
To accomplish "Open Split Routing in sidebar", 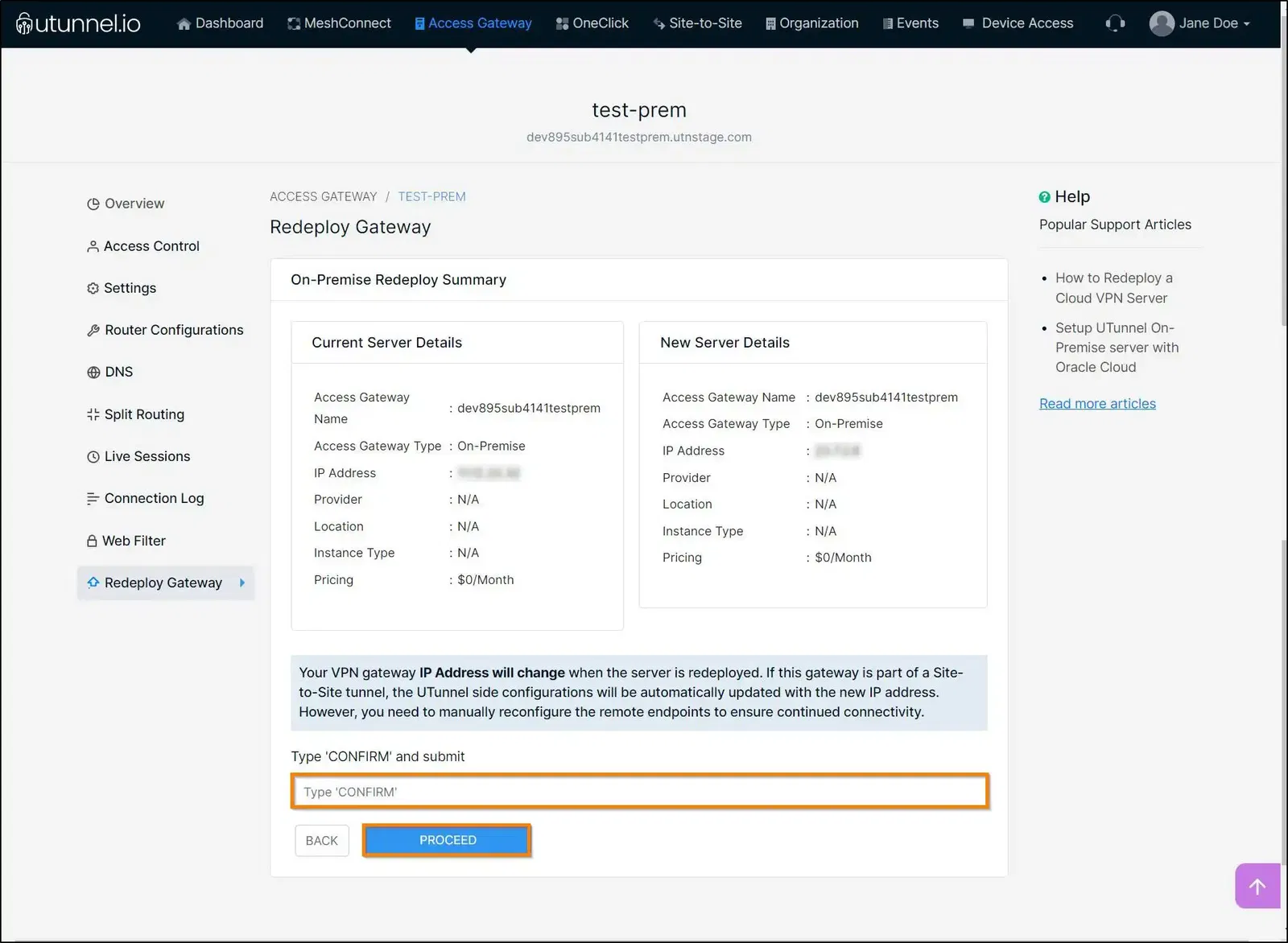I will point(135,414).
